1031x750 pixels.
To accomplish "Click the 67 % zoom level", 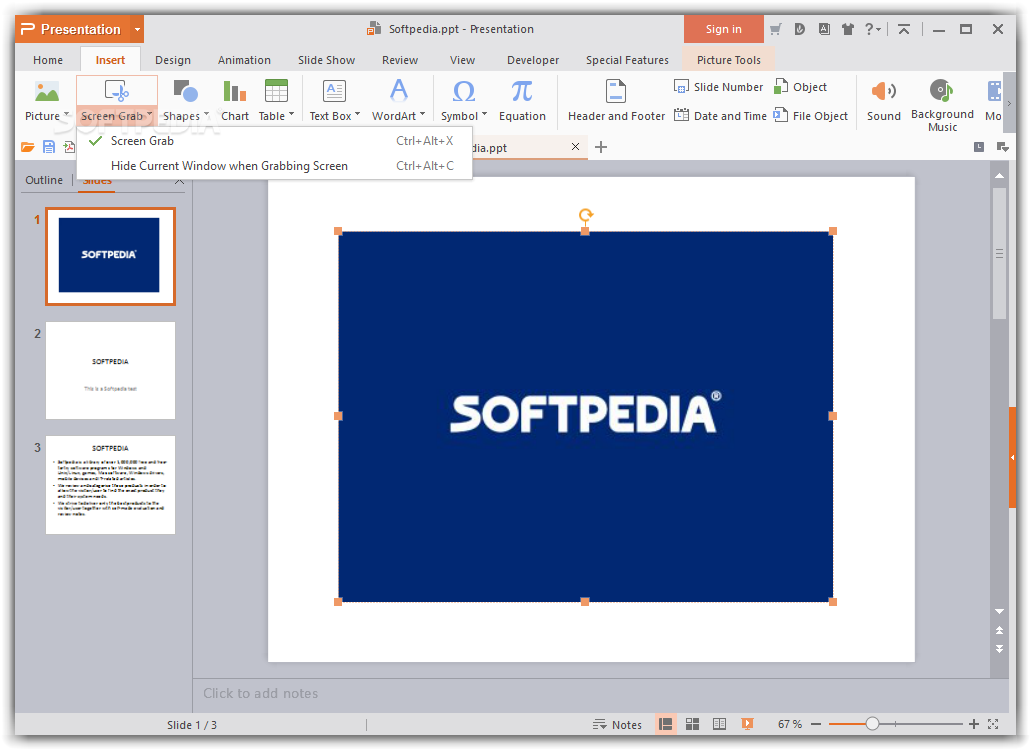I will pyautogui.click(x=790, y=724).
